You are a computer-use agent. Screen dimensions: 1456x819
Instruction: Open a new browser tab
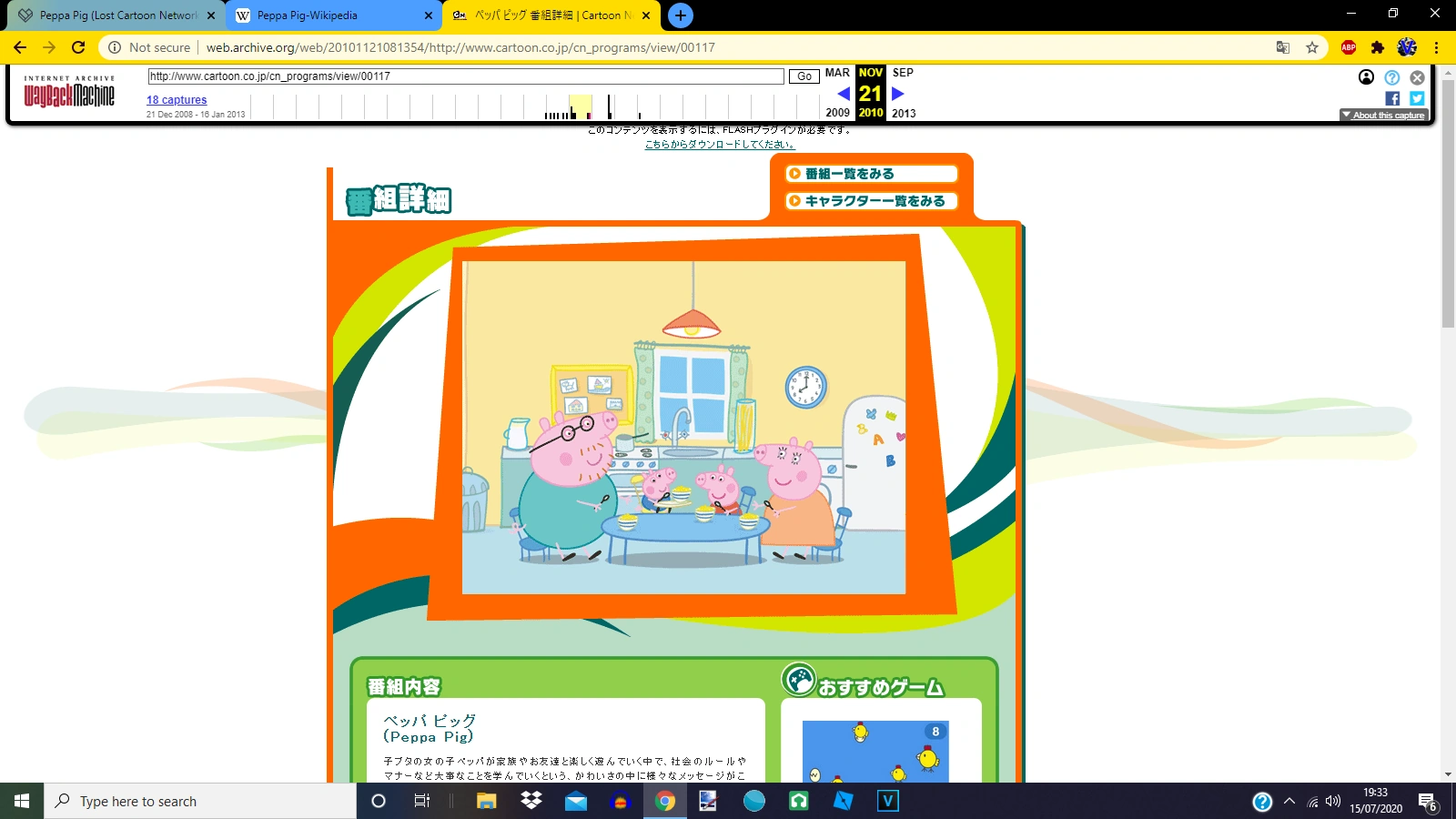pos(680,15)
